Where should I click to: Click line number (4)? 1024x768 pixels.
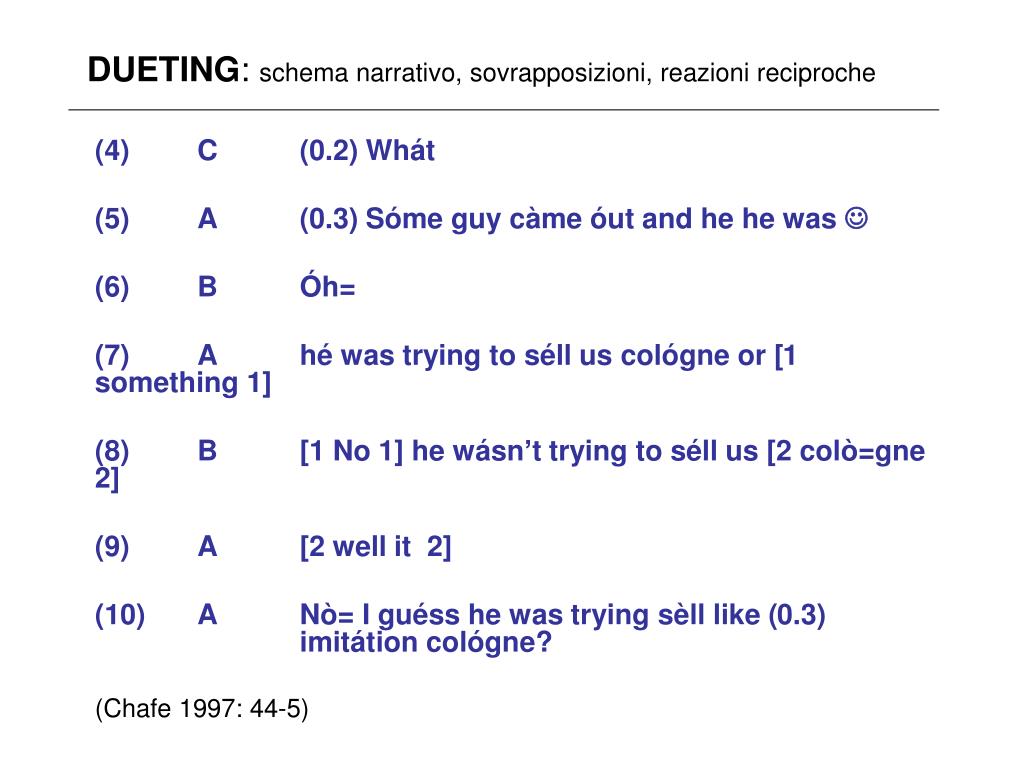coord(112,151)
